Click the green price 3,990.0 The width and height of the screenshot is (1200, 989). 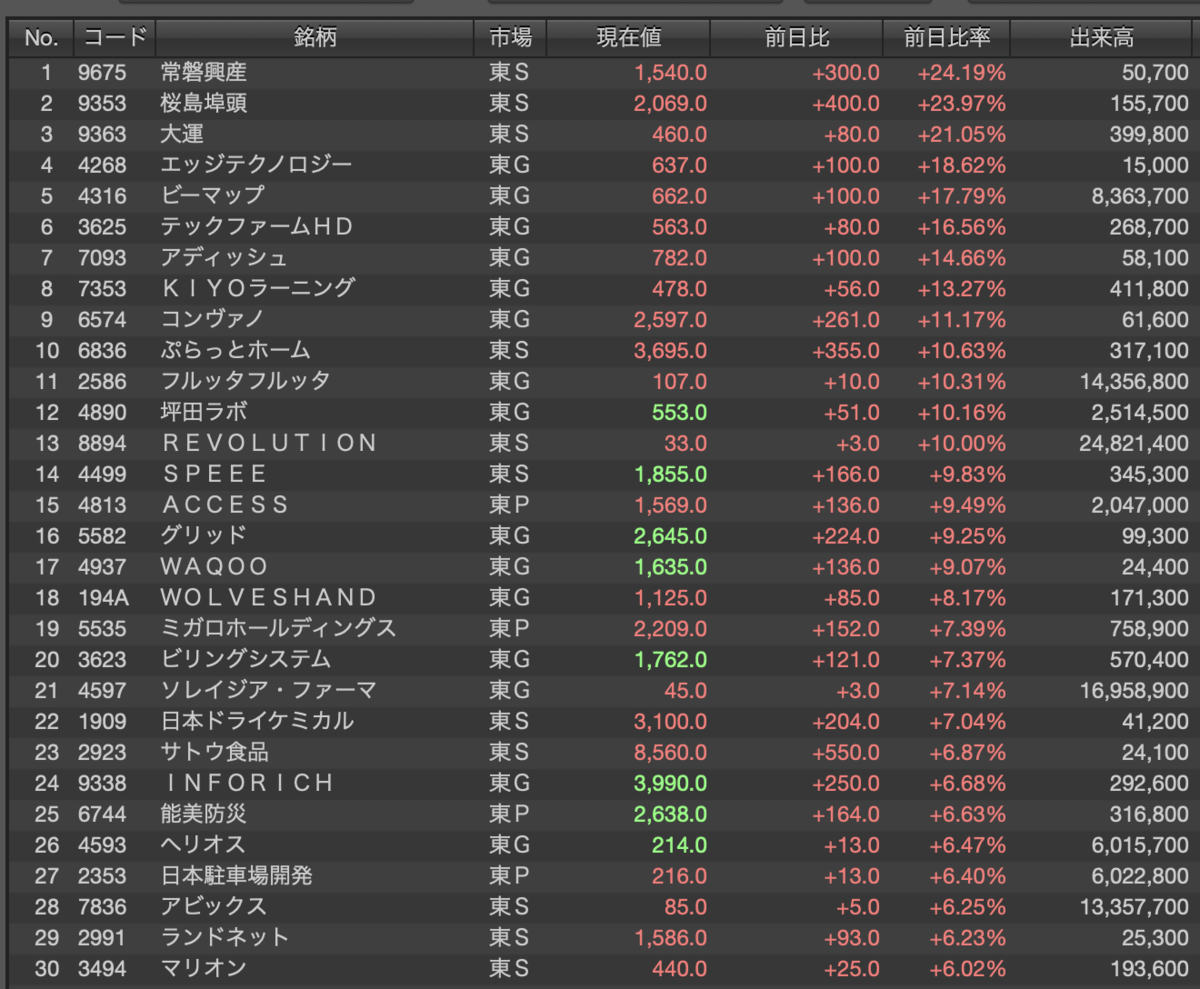point(670,783)
